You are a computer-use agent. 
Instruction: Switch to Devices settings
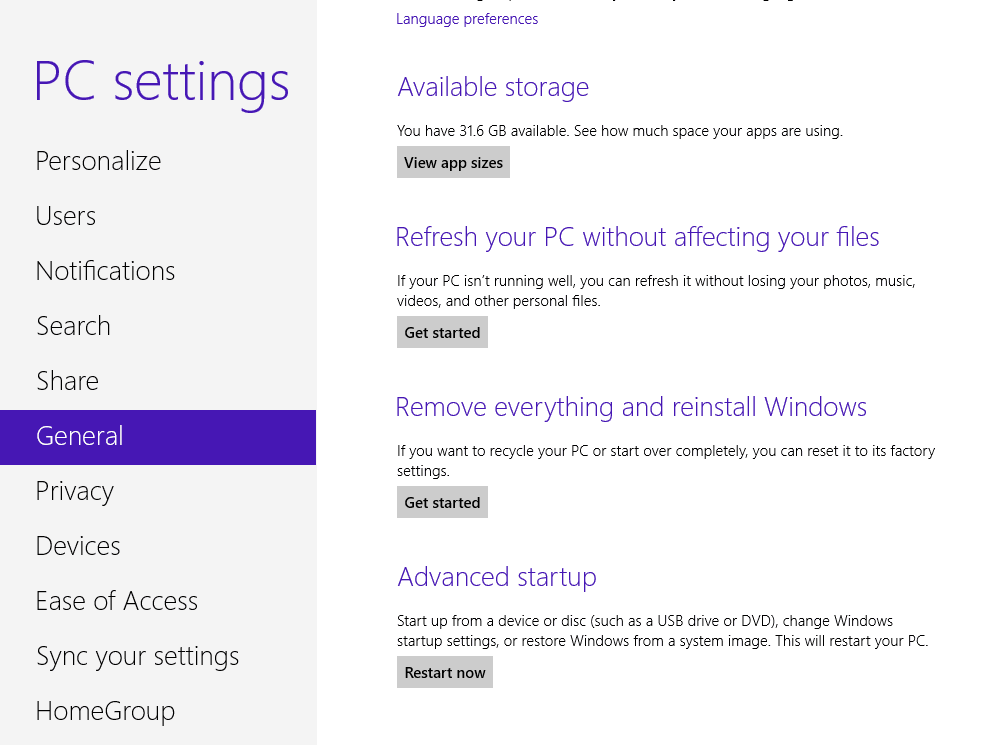tap(78, 545)
